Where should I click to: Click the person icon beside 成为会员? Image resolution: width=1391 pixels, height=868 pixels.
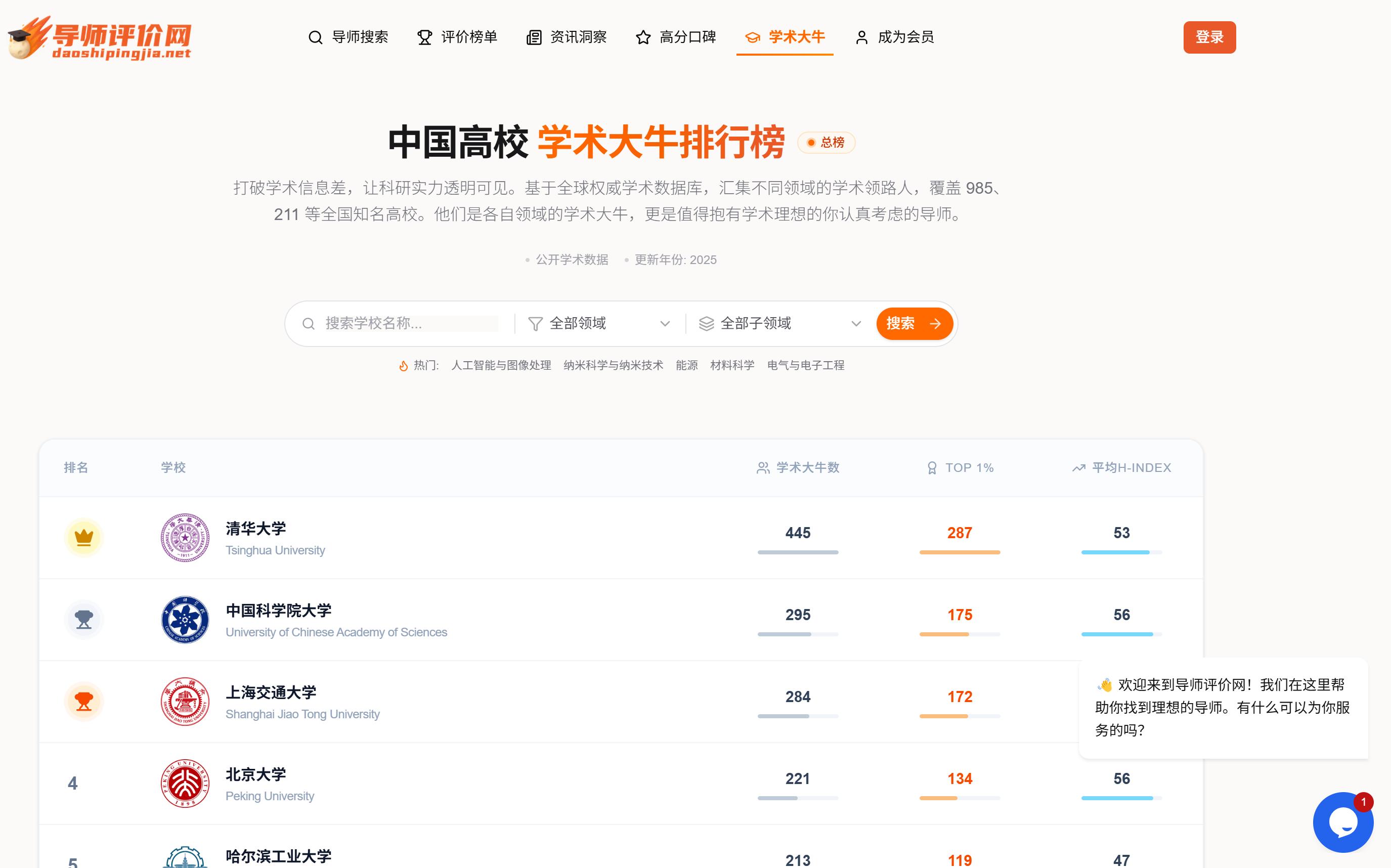[861, 38]
